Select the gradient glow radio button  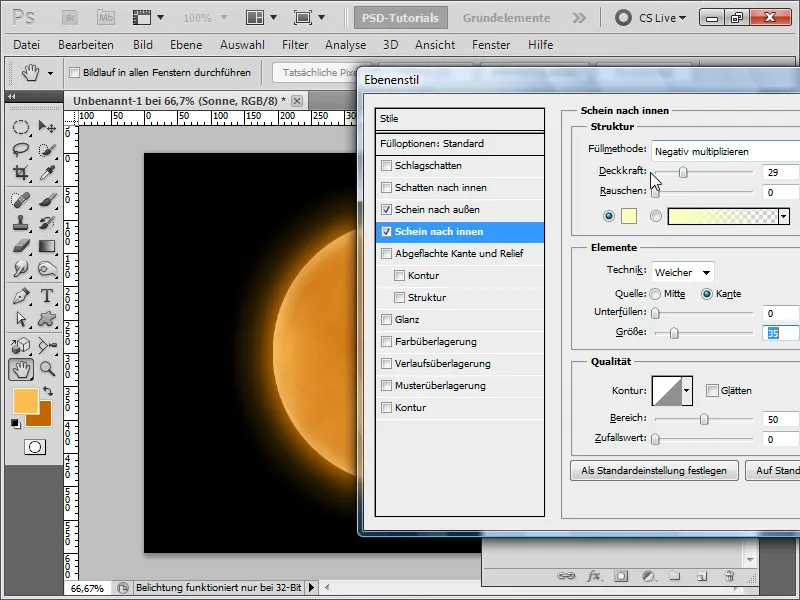tap(656, 216)
